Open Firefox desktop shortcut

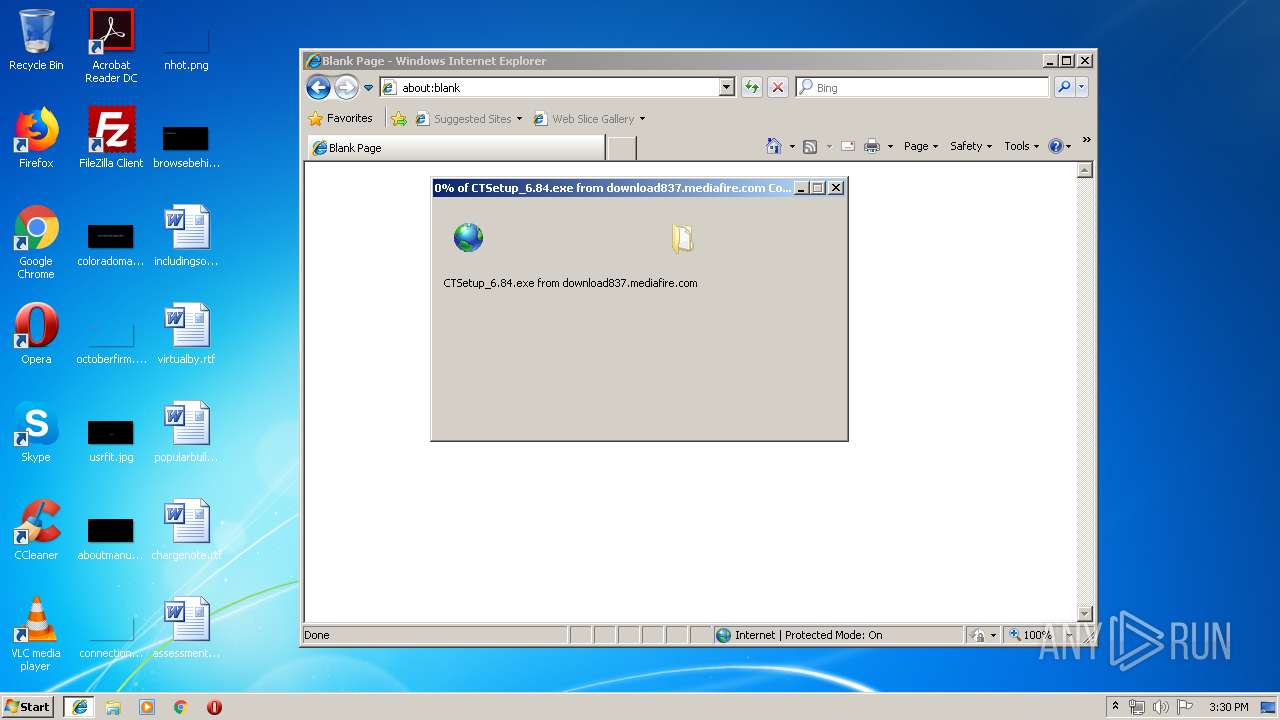point(36,138)
